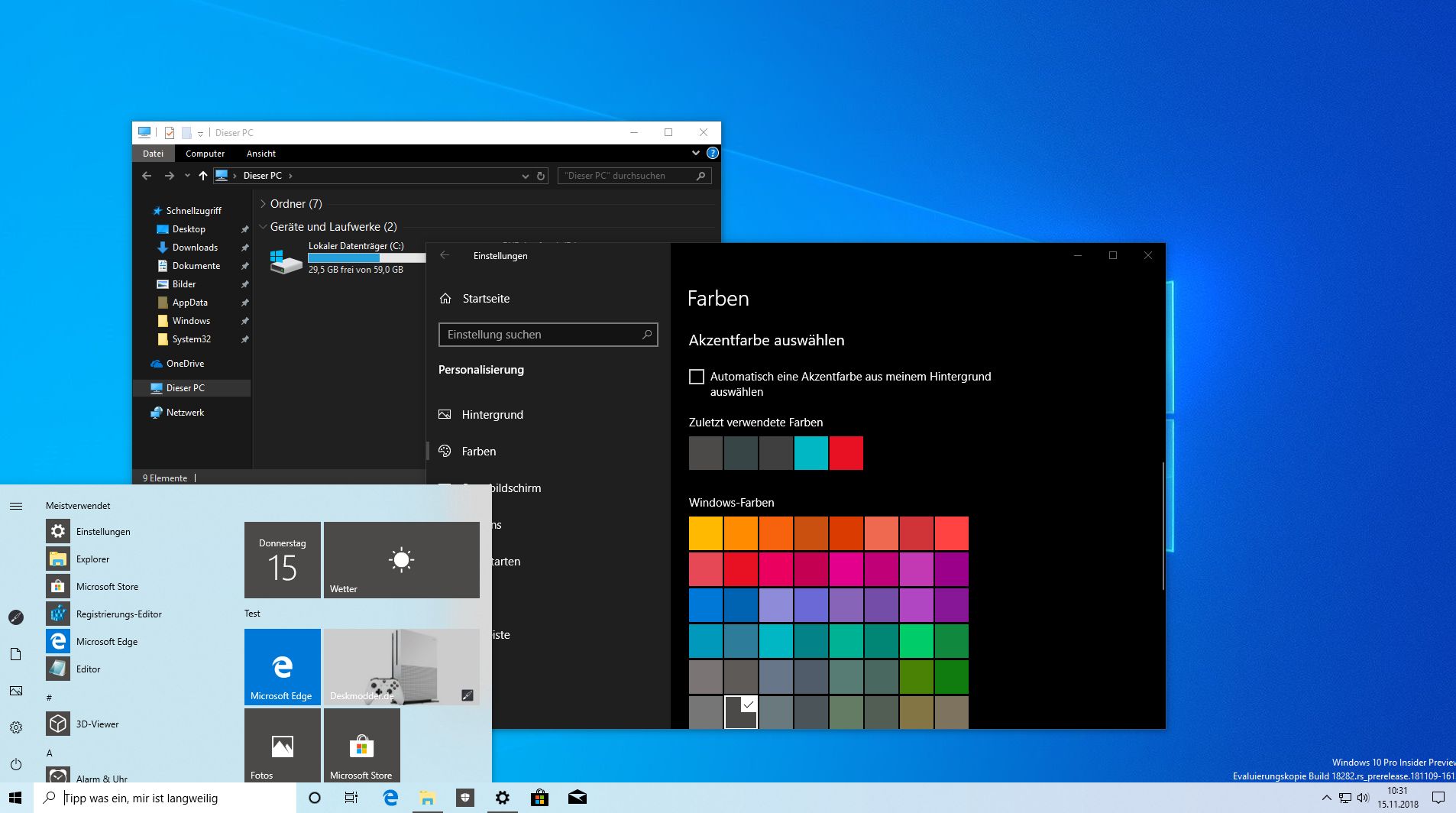Click the power icon in Start menu
This screenshot has height=813, width=1456.
[x=16, y=764]
